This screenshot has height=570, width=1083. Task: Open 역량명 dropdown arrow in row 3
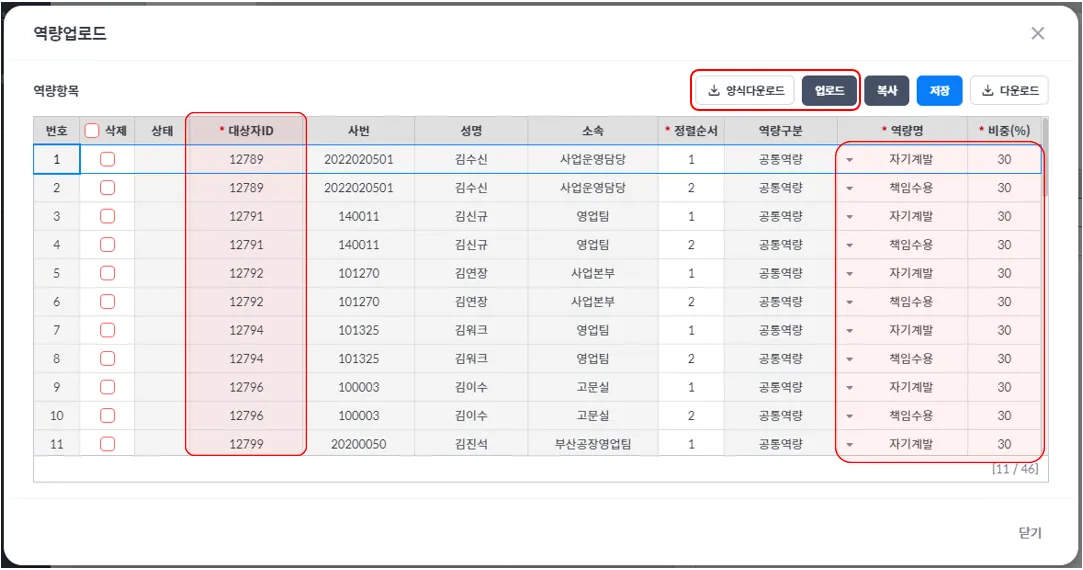[850, 217]
